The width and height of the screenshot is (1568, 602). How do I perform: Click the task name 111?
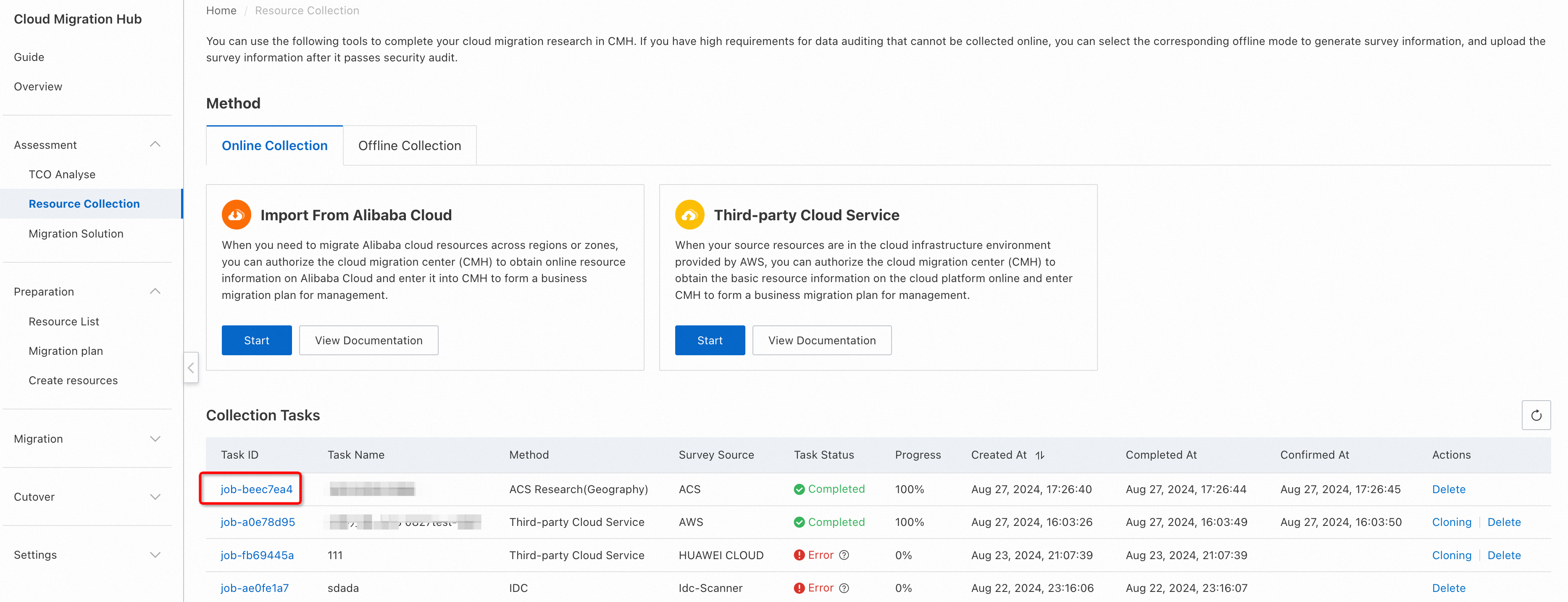(335, 555)
